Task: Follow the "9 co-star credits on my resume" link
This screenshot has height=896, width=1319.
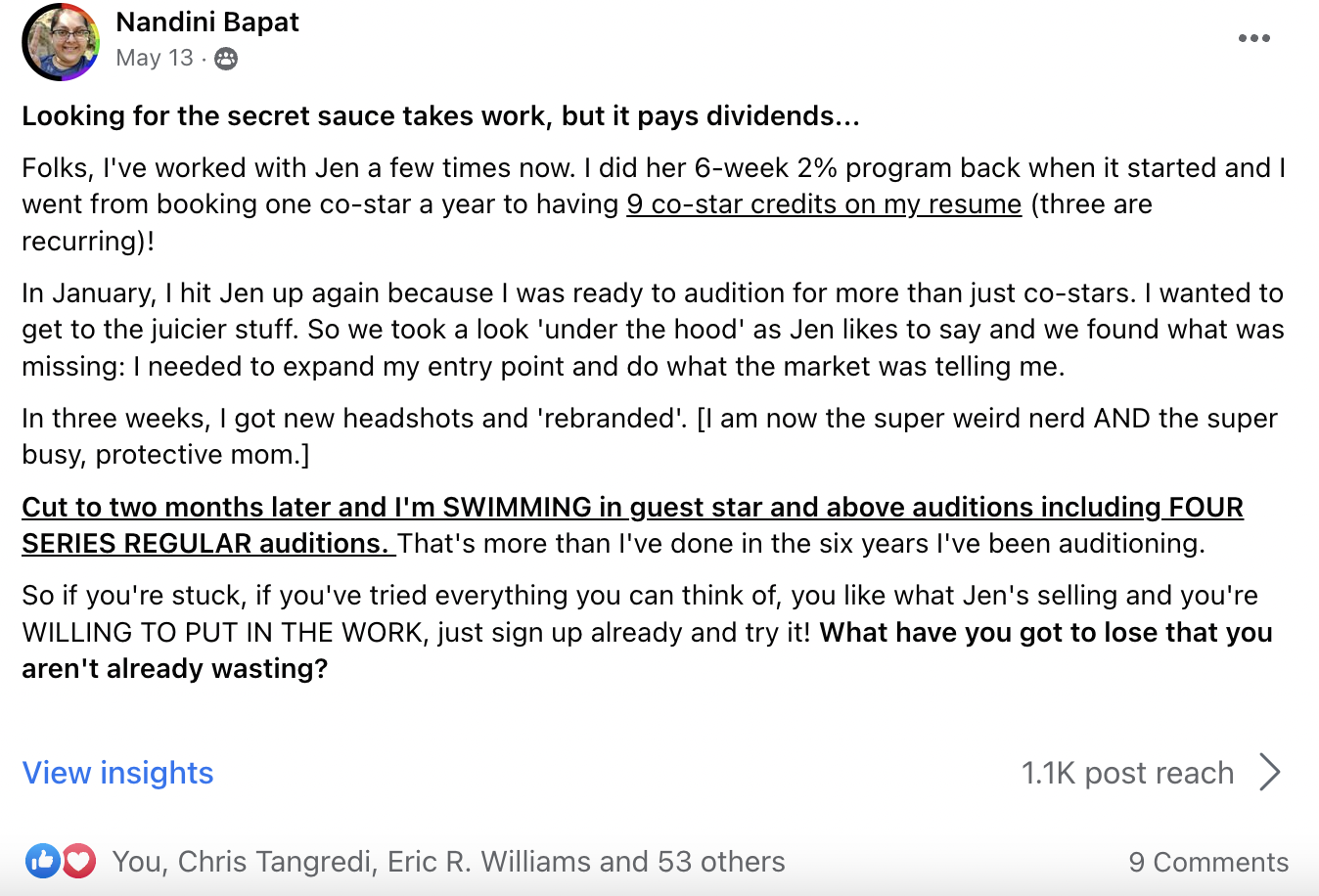Action: pos(824,204)
